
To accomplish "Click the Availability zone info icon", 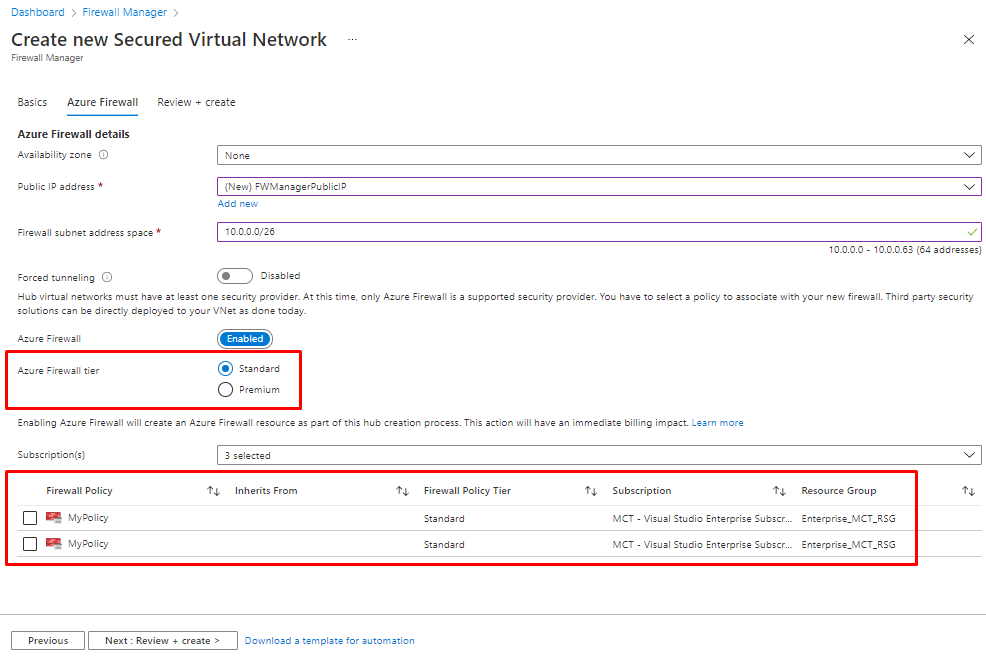I will (104, 155).
